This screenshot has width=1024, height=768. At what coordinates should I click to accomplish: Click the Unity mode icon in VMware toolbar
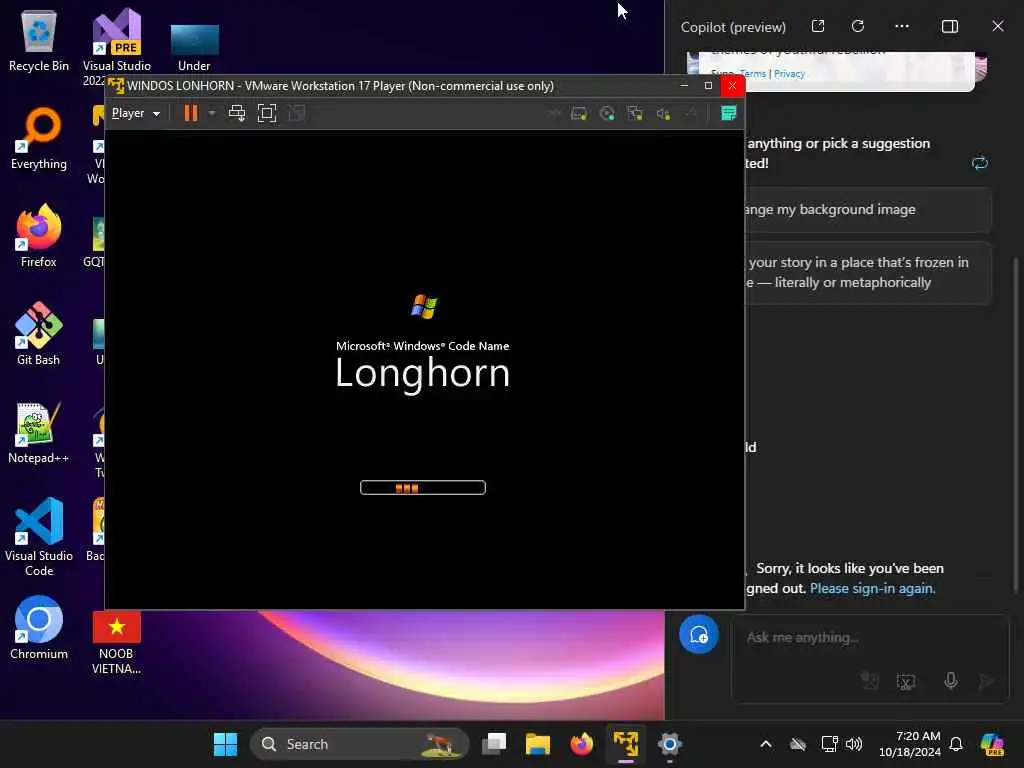click(297, 113)
